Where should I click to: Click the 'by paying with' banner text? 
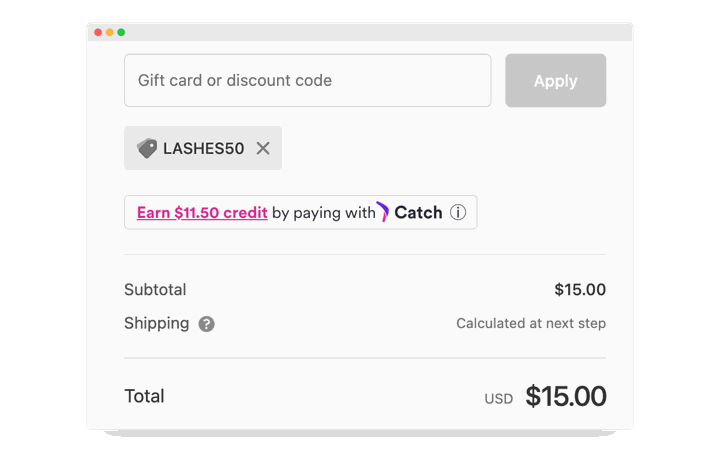pyautogui.click(x=324, y=213)
